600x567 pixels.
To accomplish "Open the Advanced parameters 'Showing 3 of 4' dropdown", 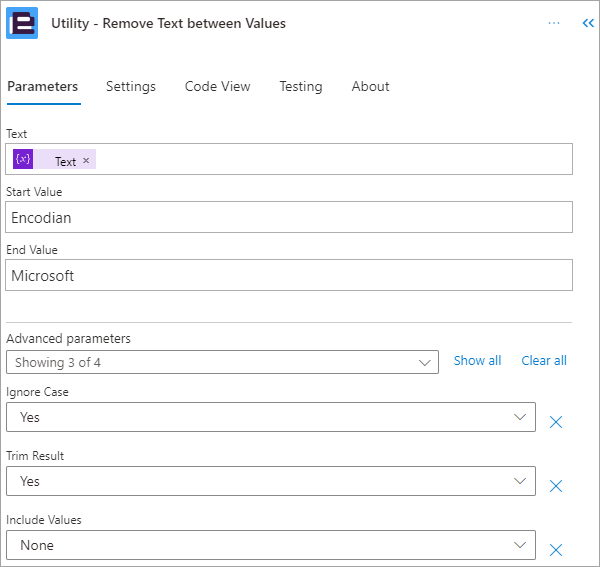I will pos(222,362).
